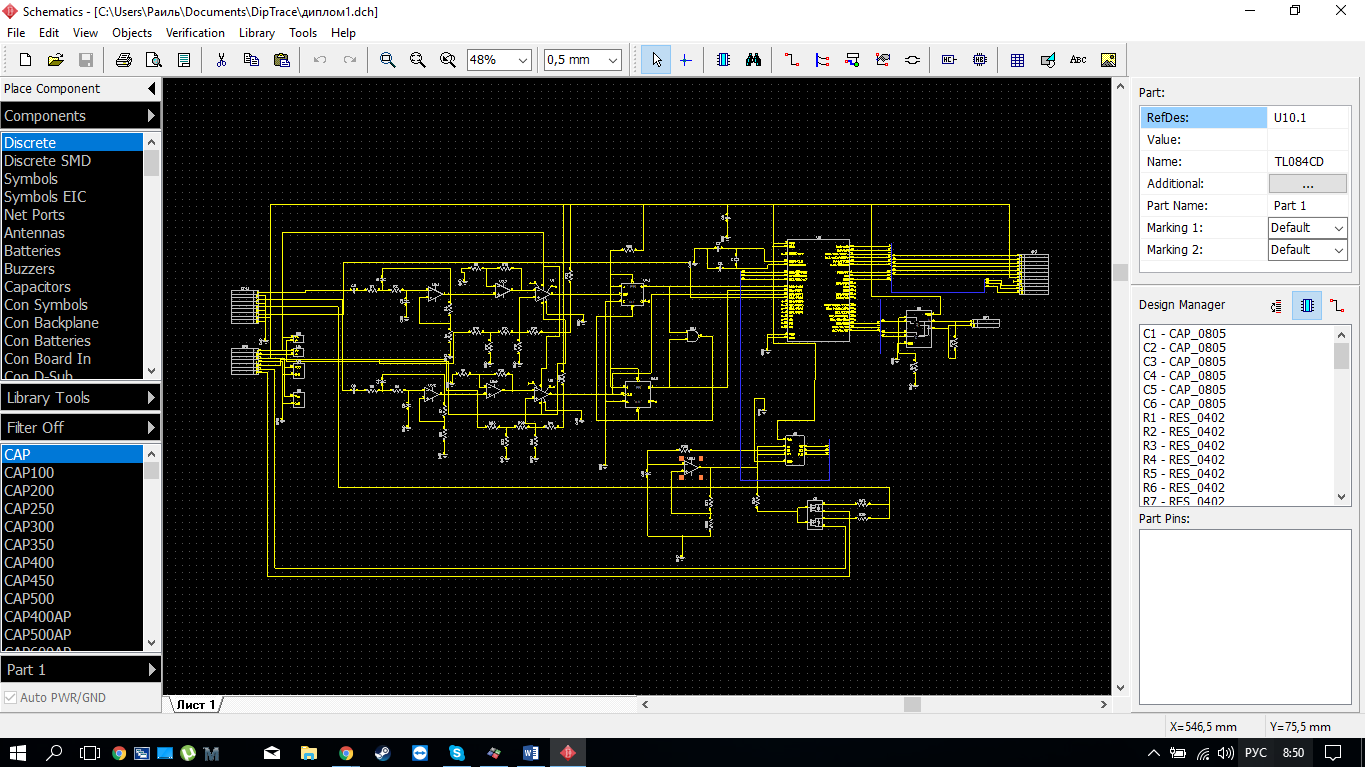Open the Marking 2 dropdown
This screenshot has width=1365, height=767.
1338,250
